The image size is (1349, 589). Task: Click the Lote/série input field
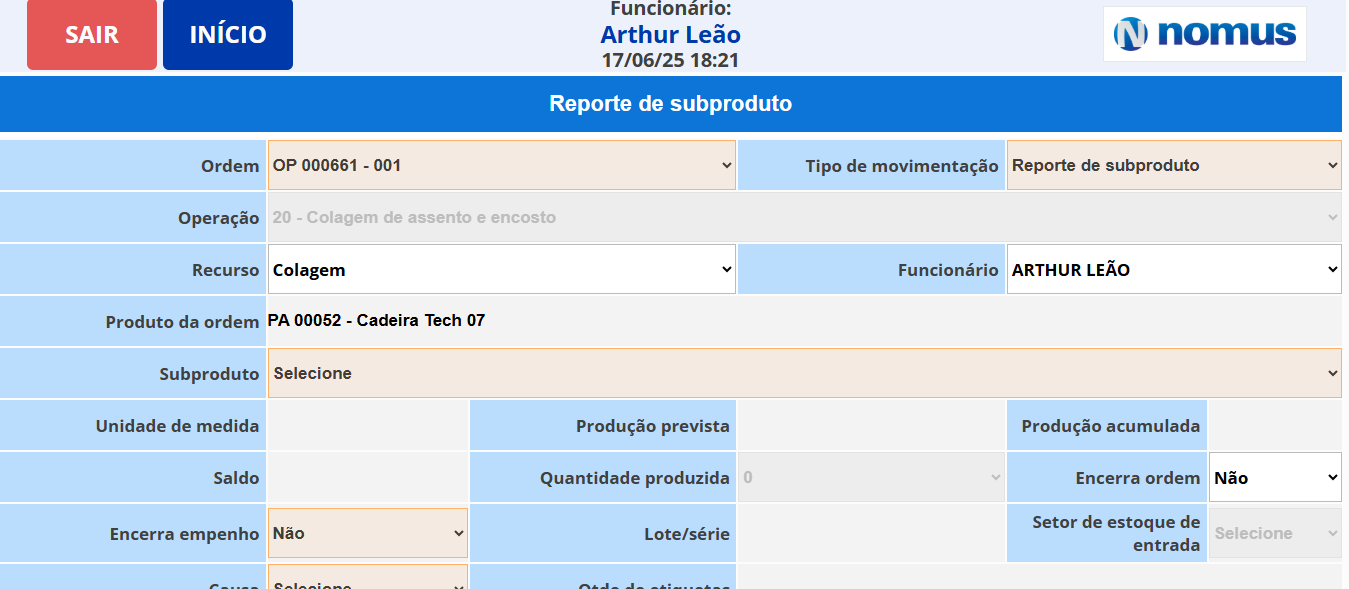click(871, 533)
